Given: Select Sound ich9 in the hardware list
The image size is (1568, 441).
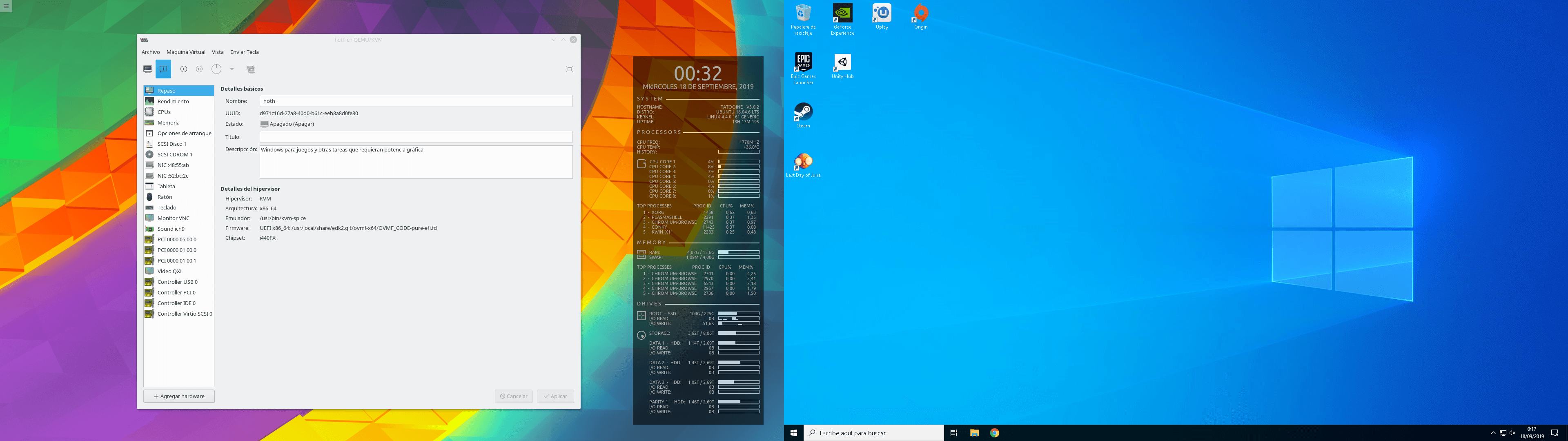Looking at the screenshot, I should click(x=171, y=228).
